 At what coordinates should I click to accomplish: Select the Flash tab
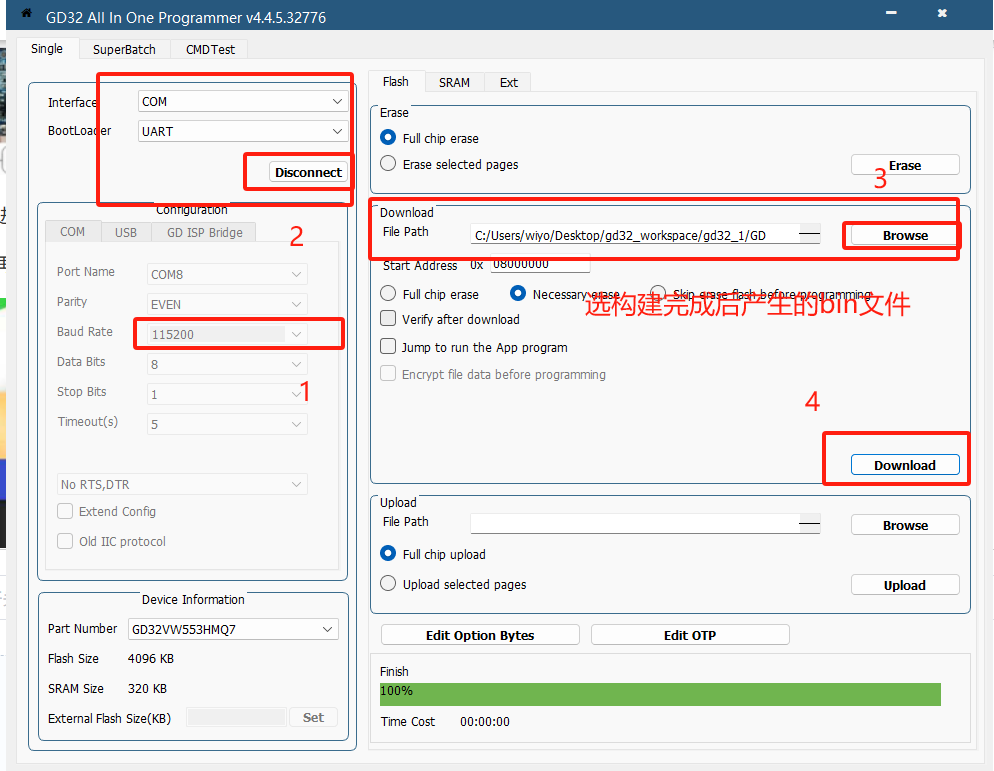click(x=396, y=82)
